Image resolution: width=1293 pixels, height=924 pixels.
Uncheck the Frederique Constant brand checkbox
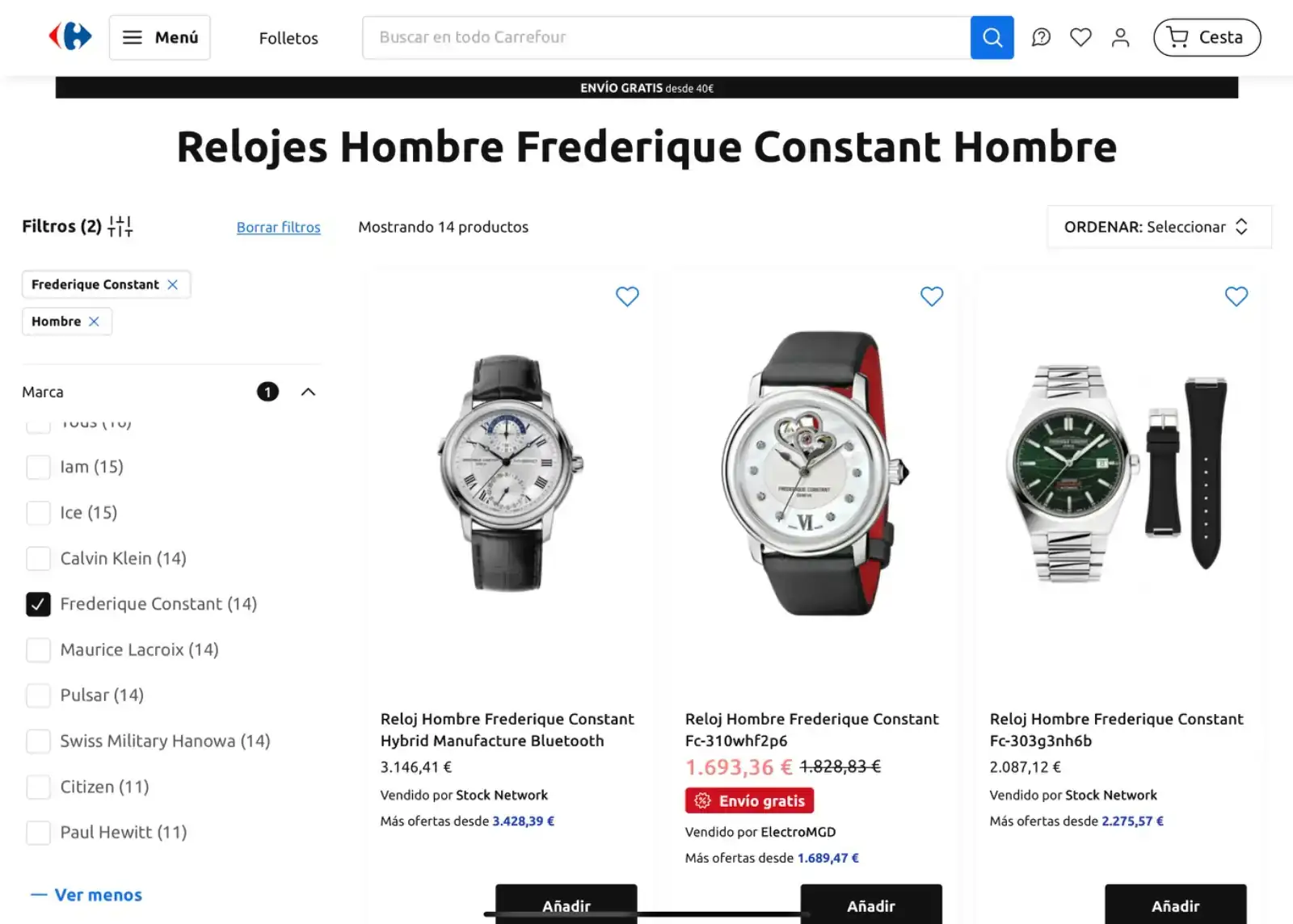(38, 604)
